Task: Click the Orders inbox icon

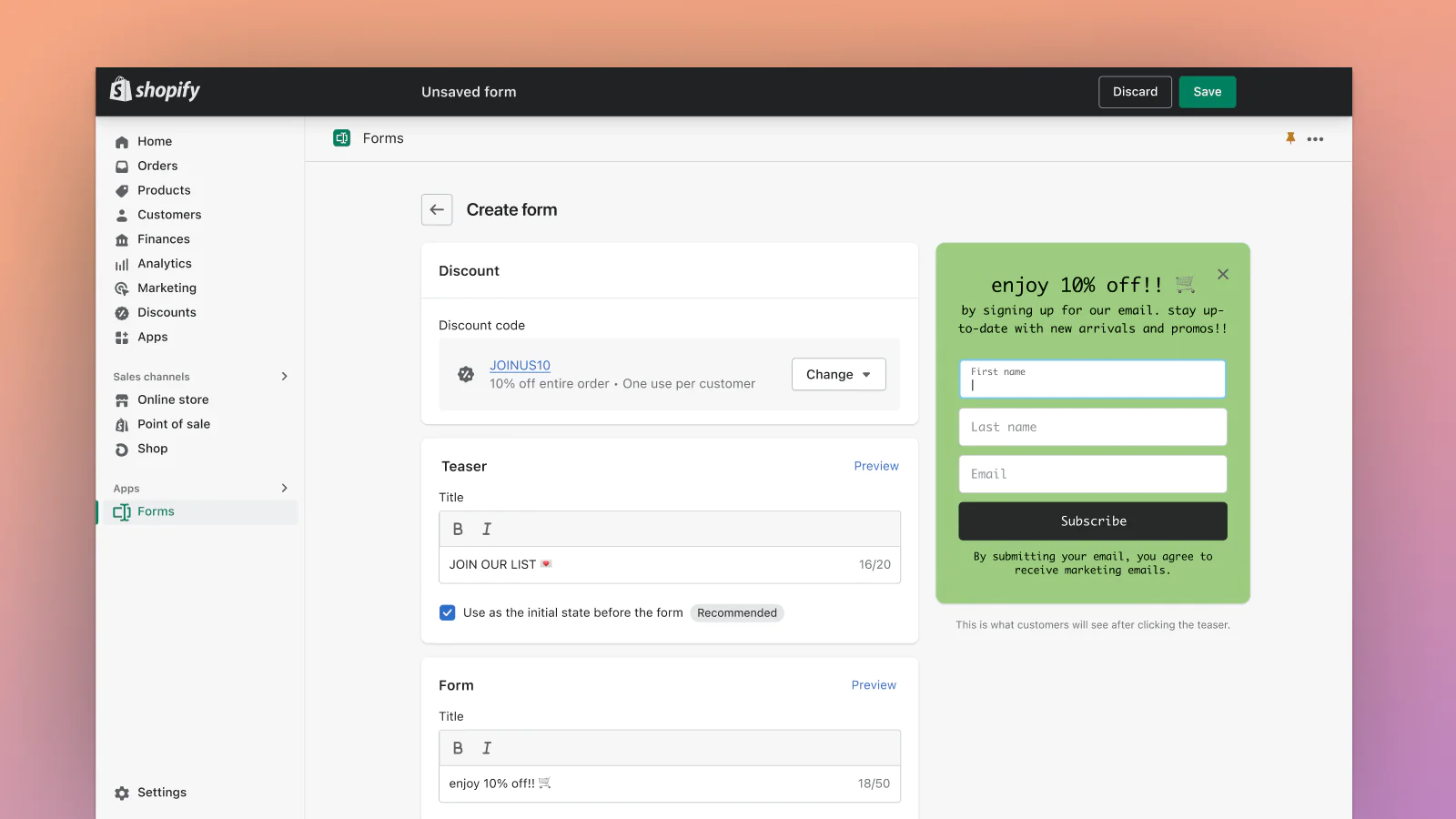Action: (122, 167)
